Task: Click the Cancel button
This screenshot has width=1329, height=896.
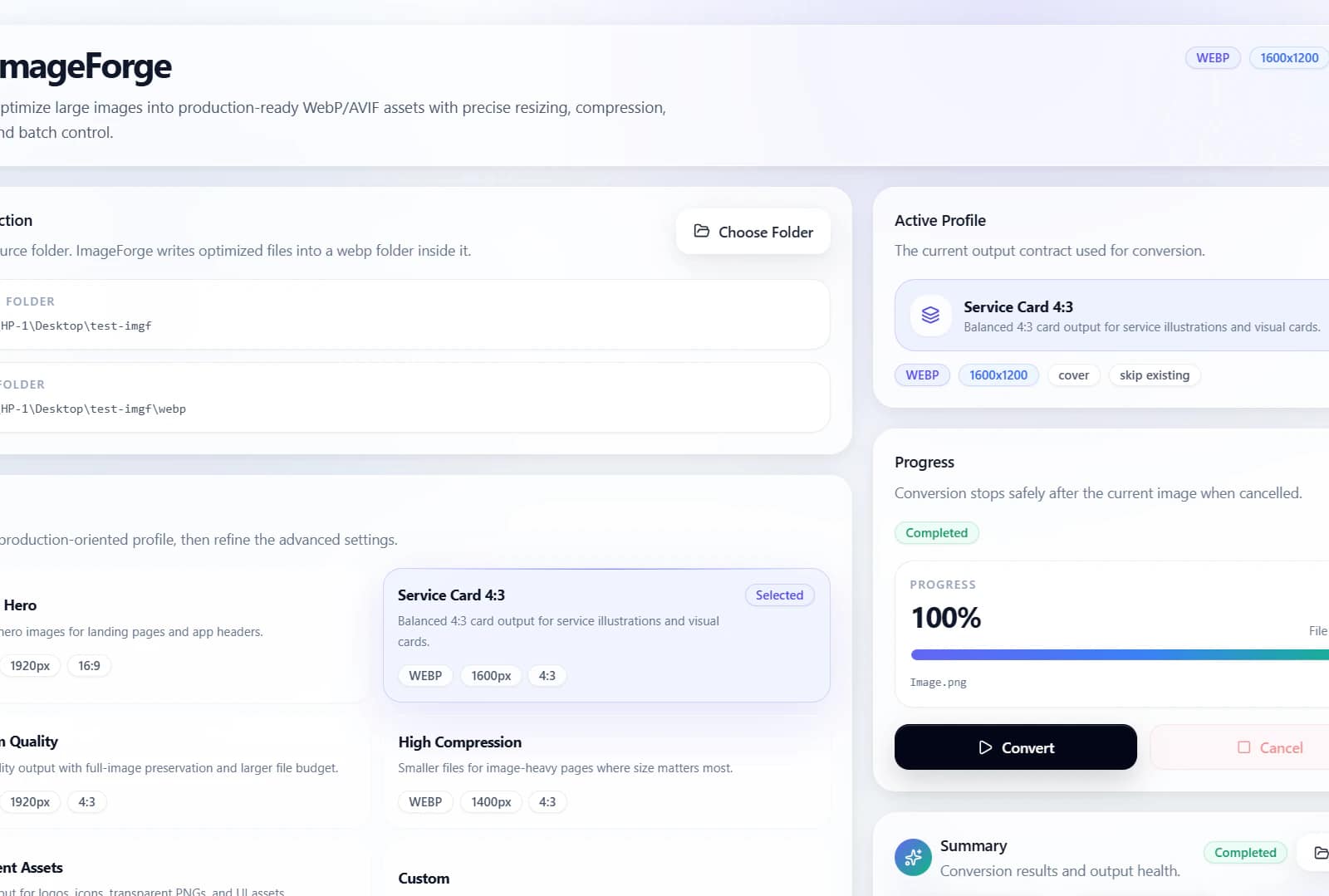Action: tap(1240, 747)
